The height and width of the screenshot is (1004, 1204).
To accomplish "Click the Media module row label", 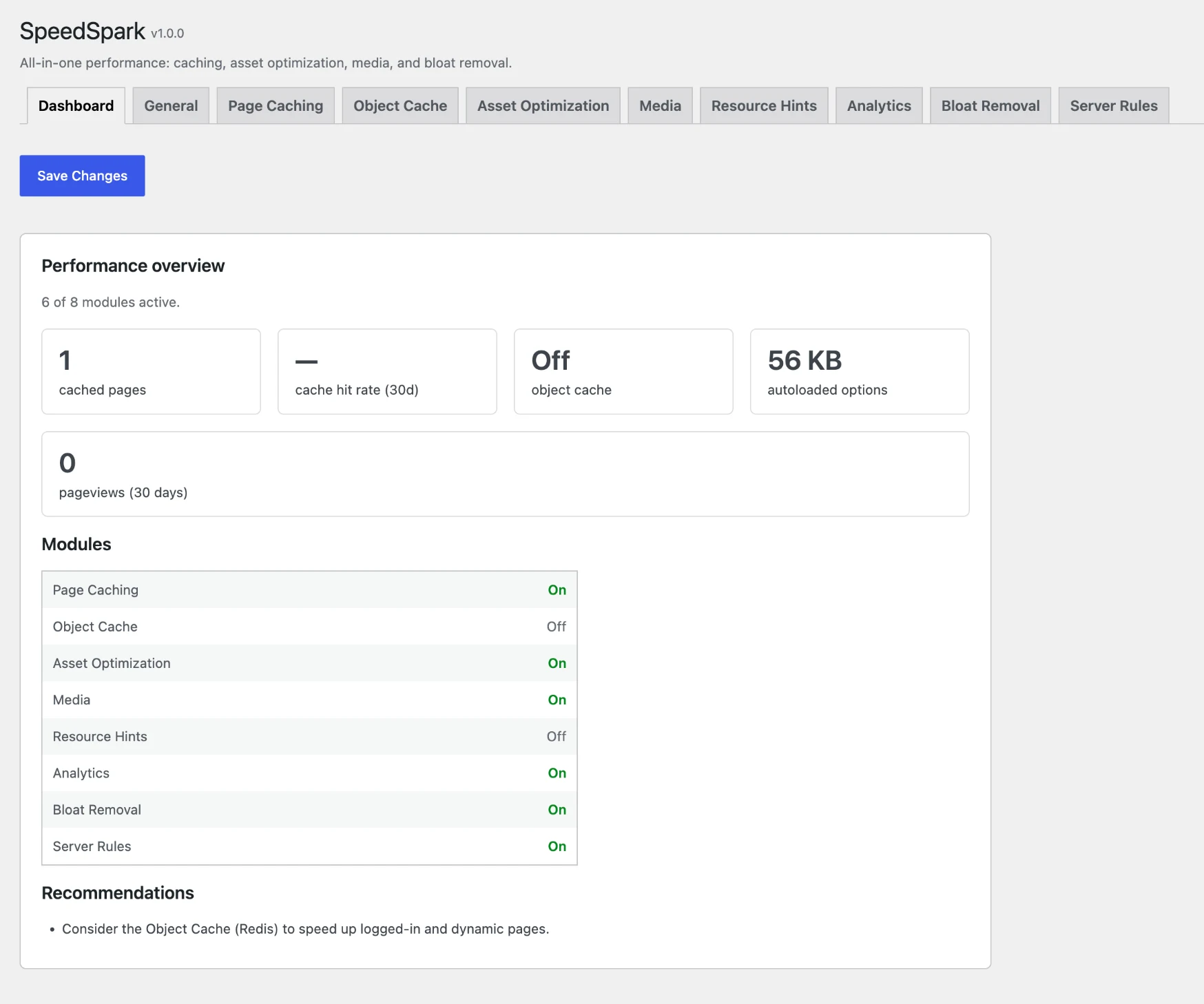I will (72, 700).
